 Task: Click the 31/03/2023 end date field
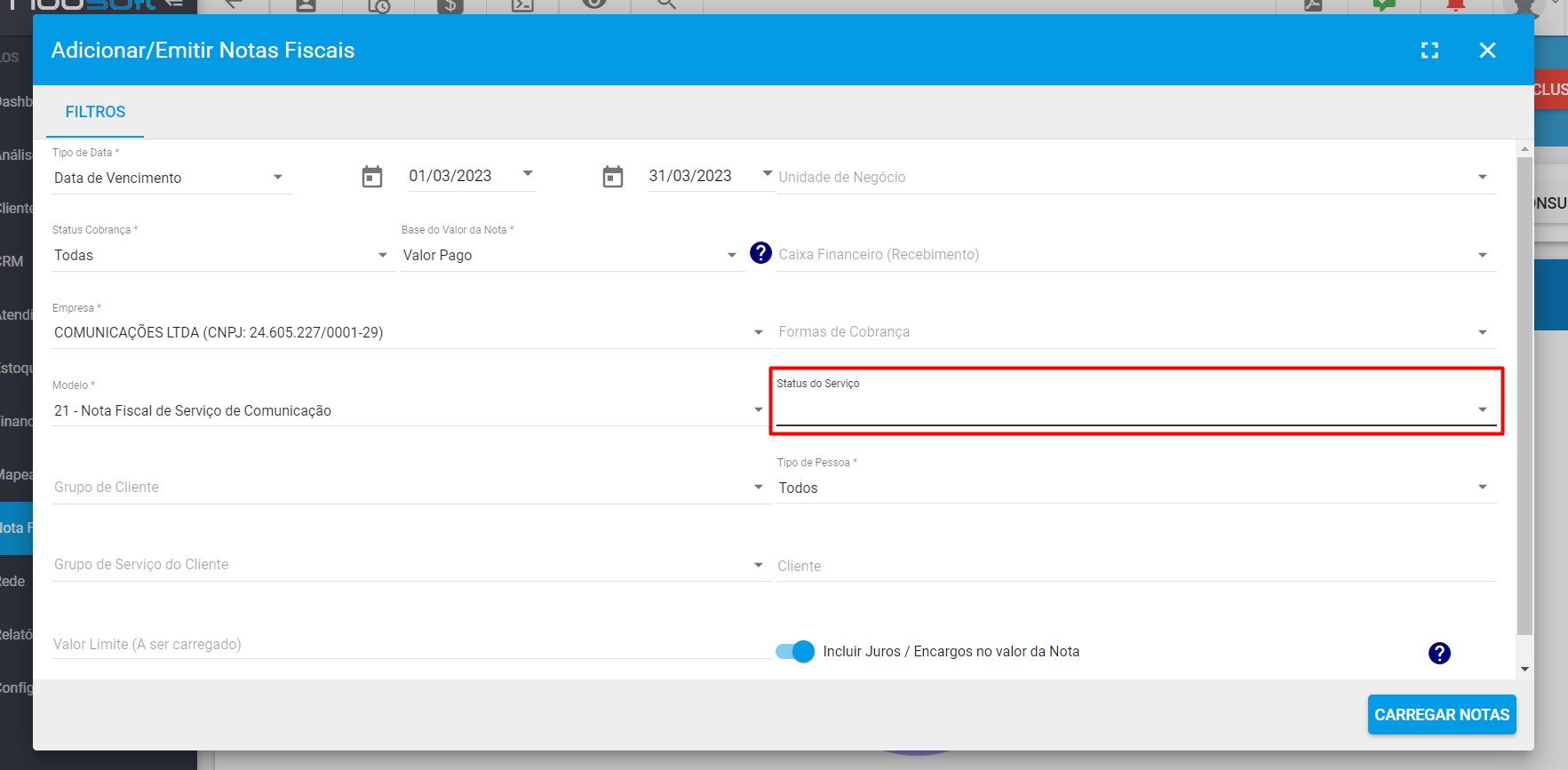[711, 176]
